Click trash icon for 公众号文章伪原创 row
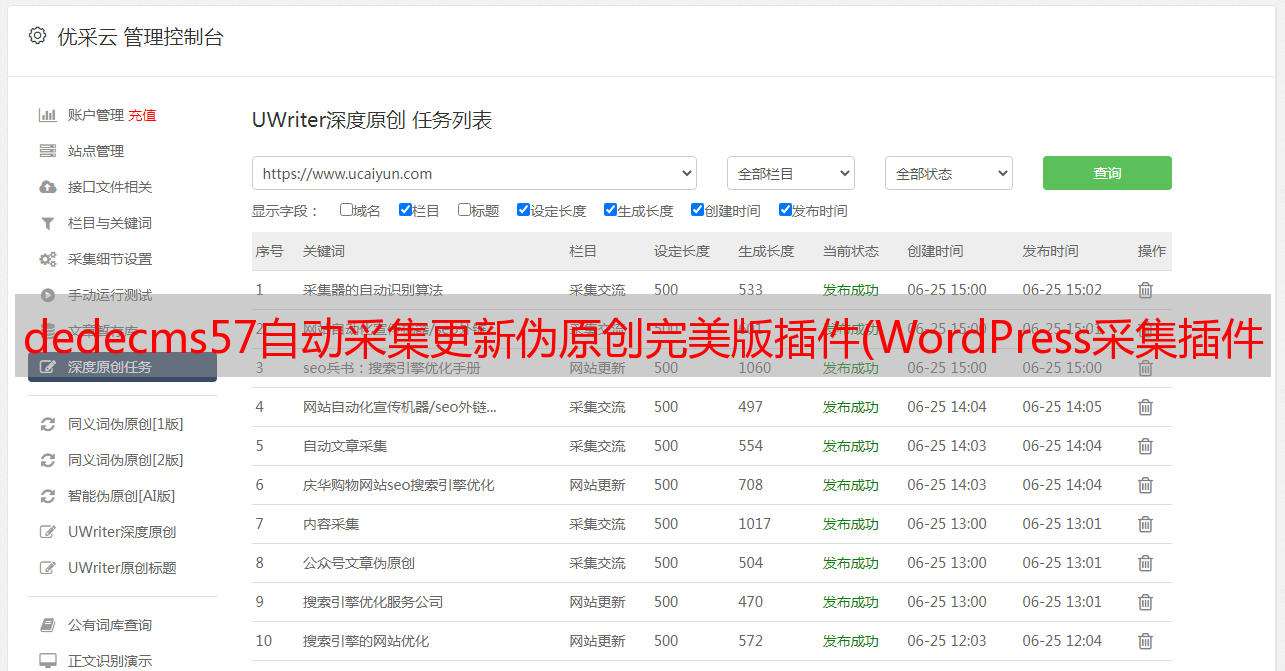 tap(1145, 563)
